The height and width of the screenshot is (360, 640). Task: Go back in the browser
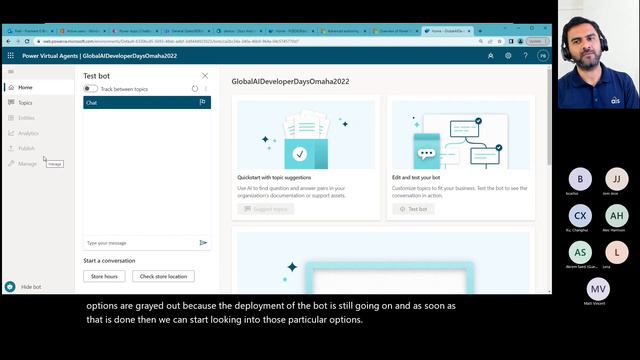coord(9,41)
